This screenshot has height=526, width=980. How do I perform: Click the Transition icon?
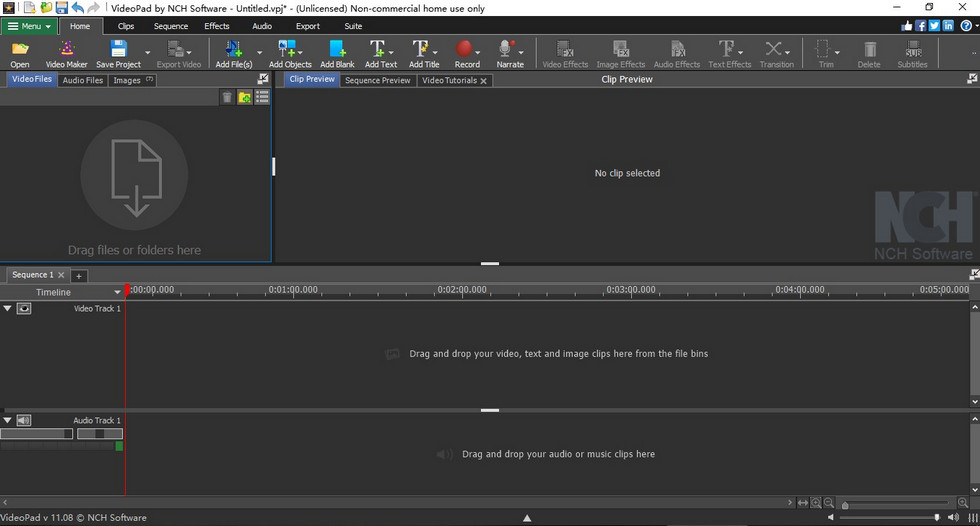click(773, 49)
